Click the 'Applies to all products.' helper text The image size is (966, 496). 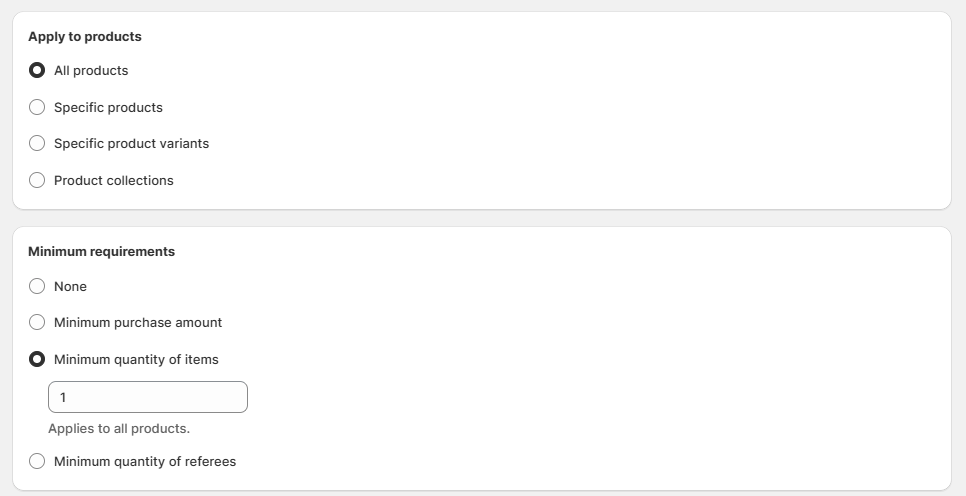coord(119,428)
